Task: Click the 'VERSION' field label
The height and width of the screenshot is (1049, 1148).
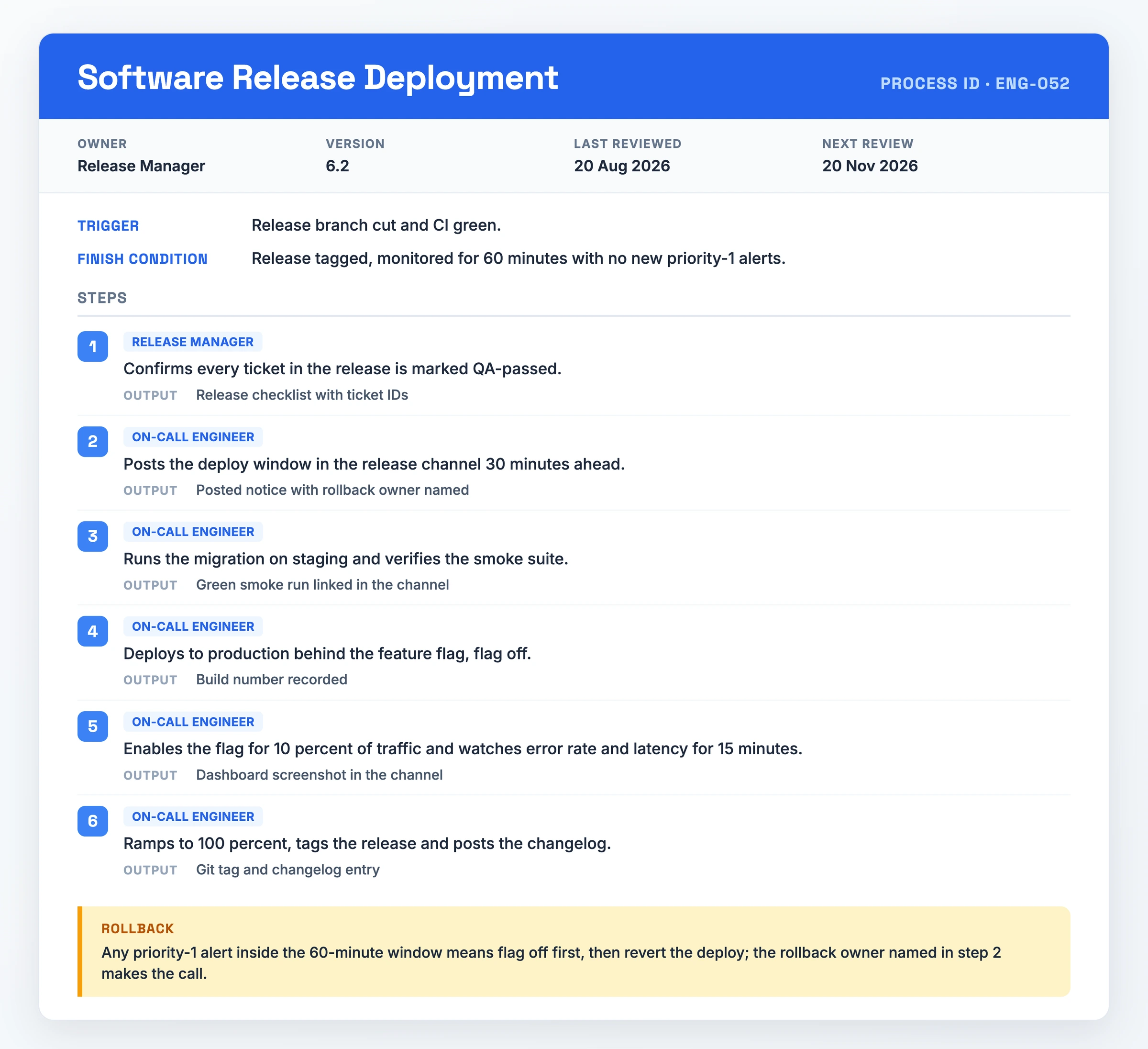Action: (x=355, y=144)
